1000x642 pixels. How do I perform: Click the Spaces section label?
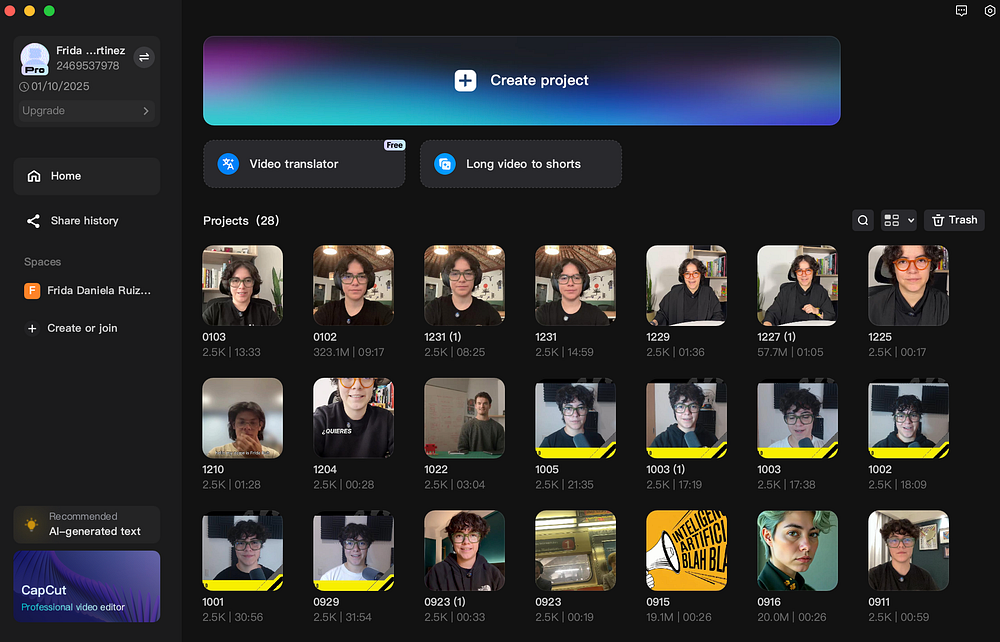coord(43,262)
